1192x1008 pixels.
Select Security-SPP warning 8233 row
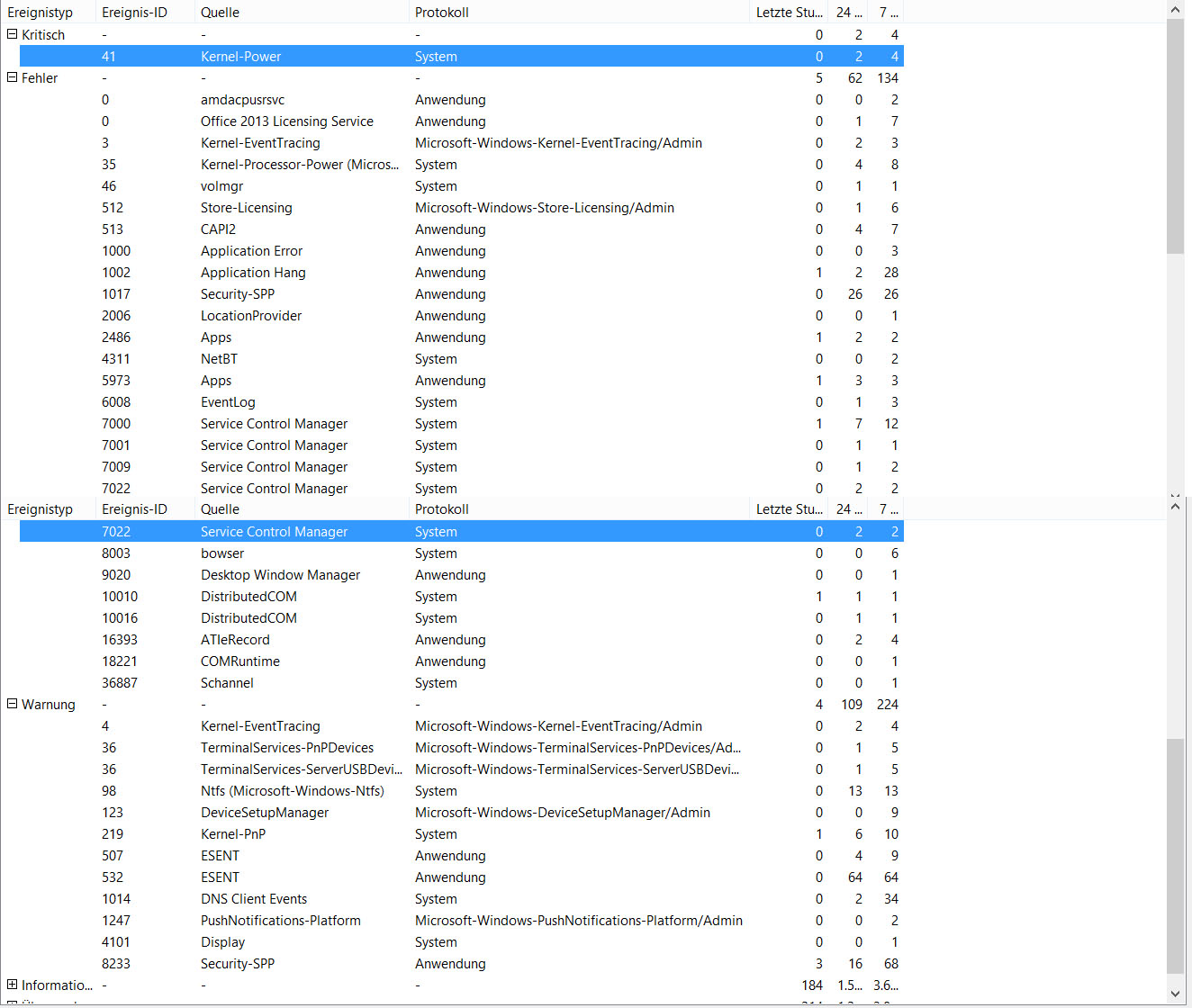[x=461, y=963]
